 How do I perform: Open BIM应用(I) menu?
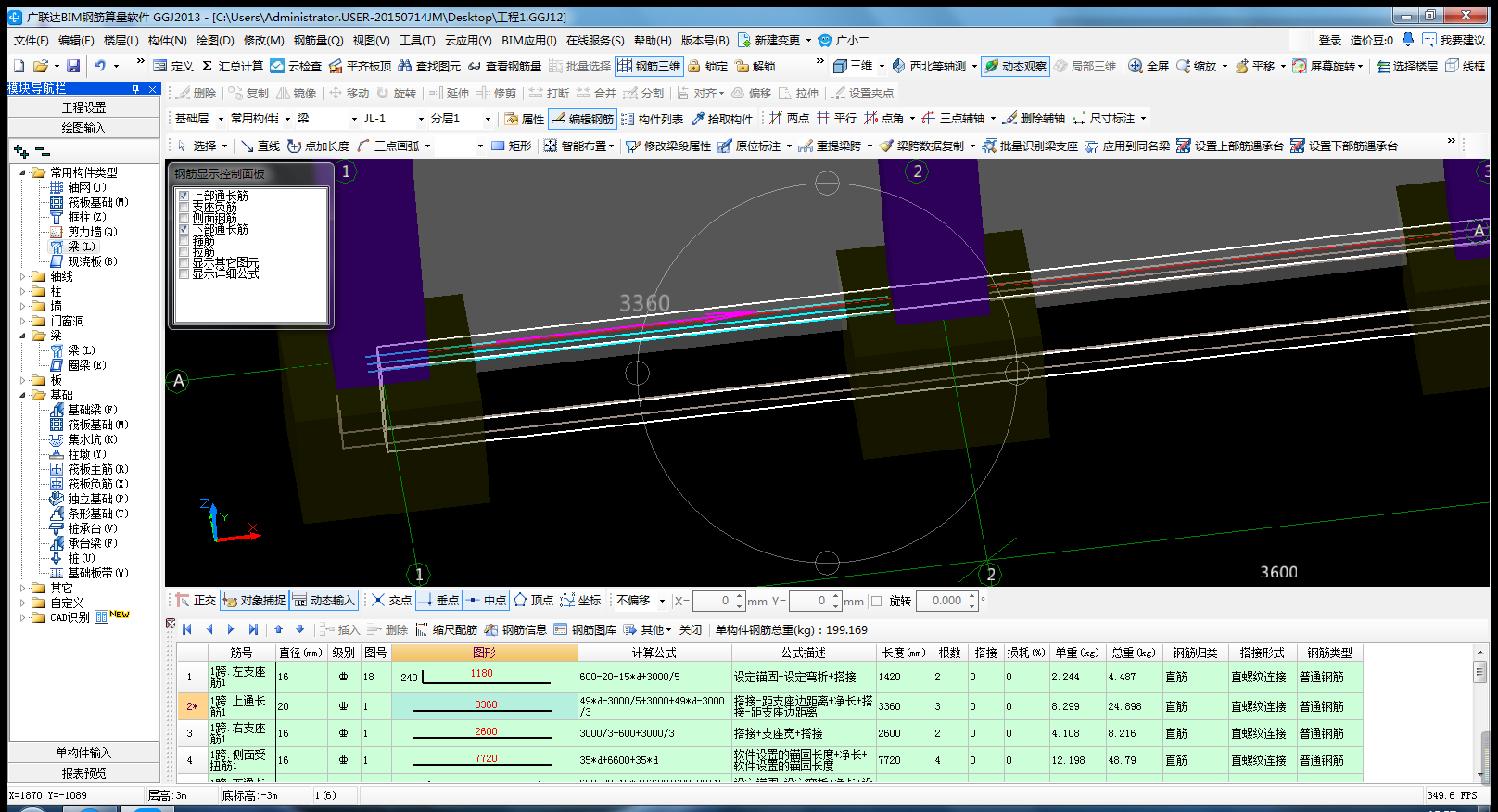click(528, 40)
